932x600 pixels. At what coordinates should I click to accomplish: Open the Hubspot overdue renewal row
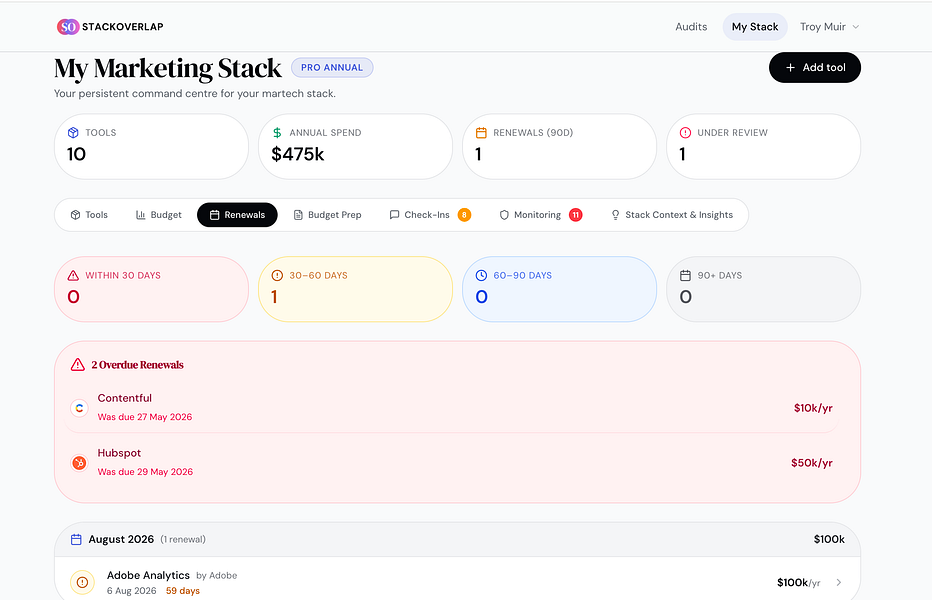click(451, 463)
